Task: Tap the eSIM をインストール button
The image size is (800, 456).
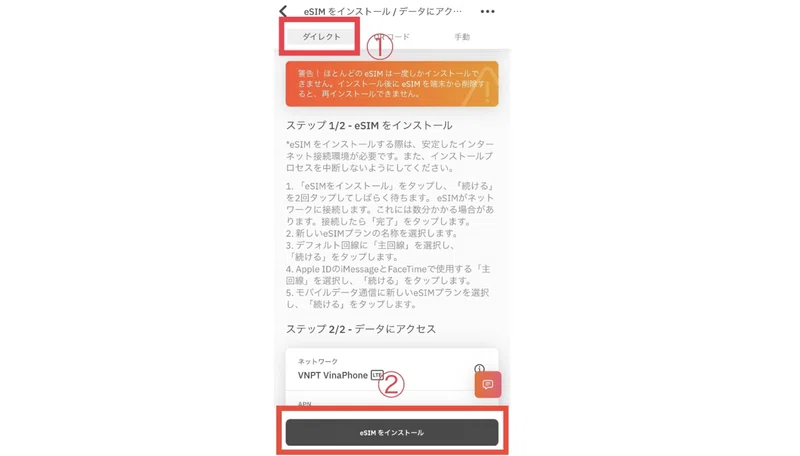Action: (392, 433)
